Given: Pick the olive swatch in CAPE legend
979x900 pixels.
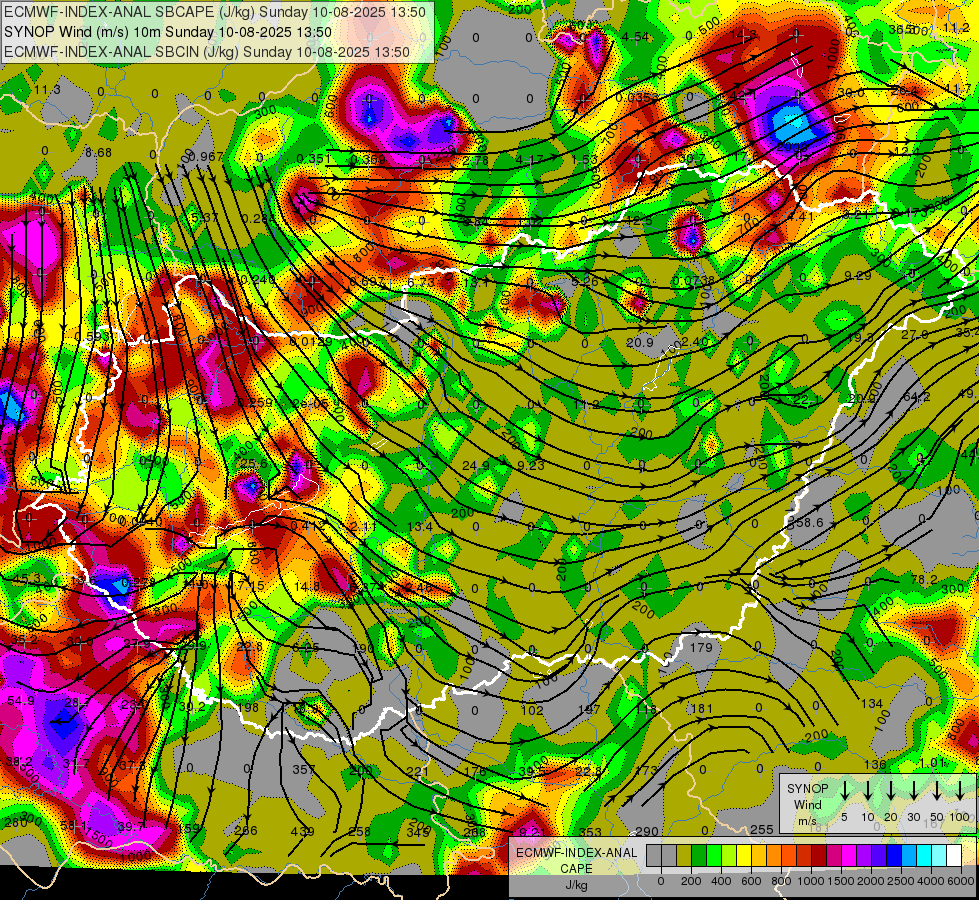Looking at the screenshot, I should 684,855.
